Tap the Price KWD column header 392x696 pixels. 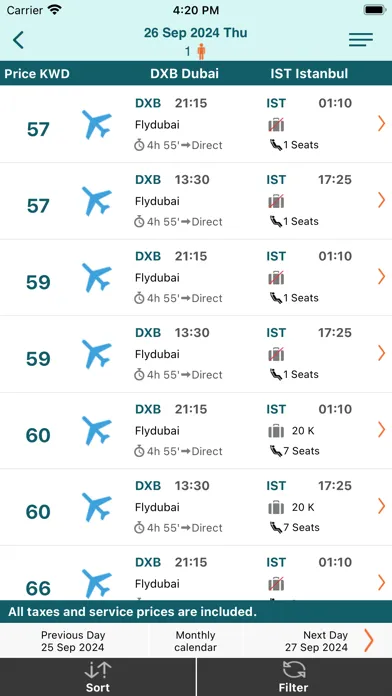37,74
